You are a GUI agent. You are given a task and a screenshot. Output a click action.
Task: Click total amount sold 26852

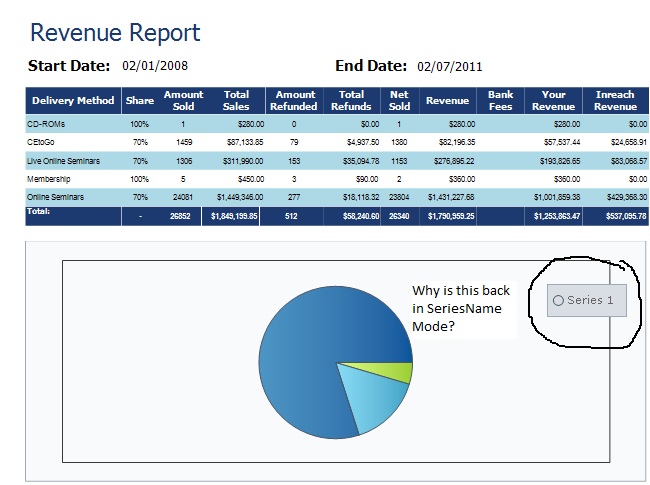pyautogui.click(x=180, y=216)
